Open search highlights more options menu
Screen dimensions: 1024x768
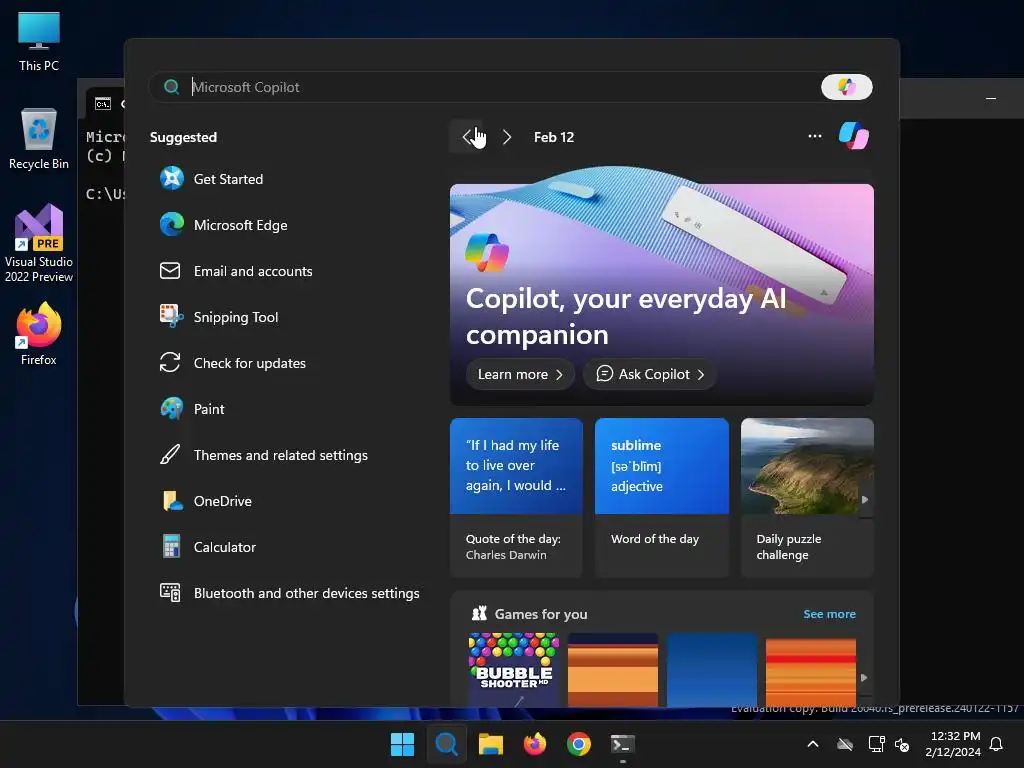(814, 136)
